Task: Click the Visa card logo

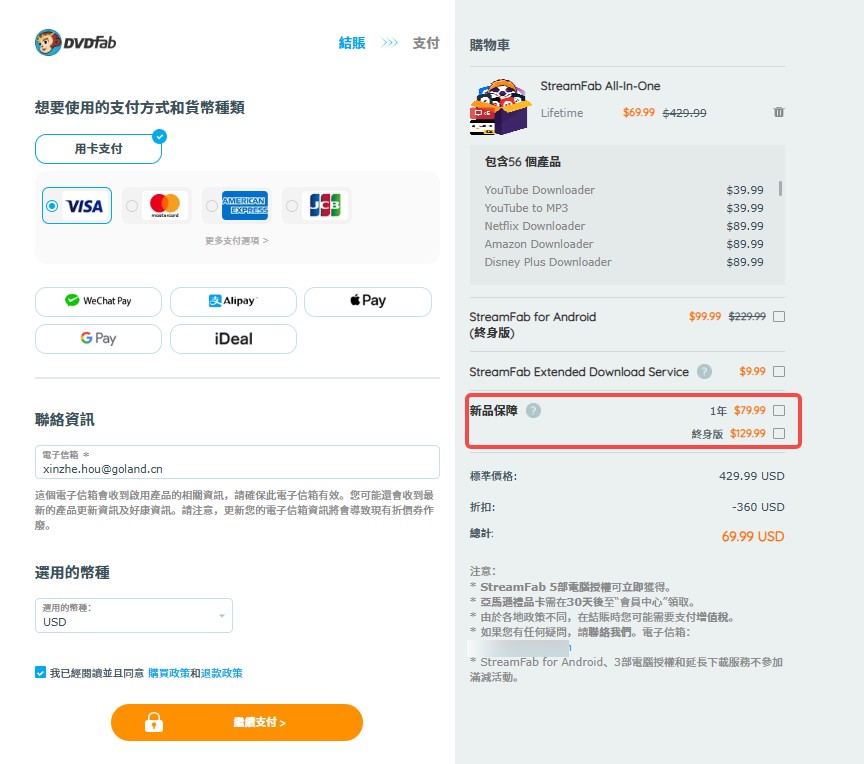Action: point(85,206)
